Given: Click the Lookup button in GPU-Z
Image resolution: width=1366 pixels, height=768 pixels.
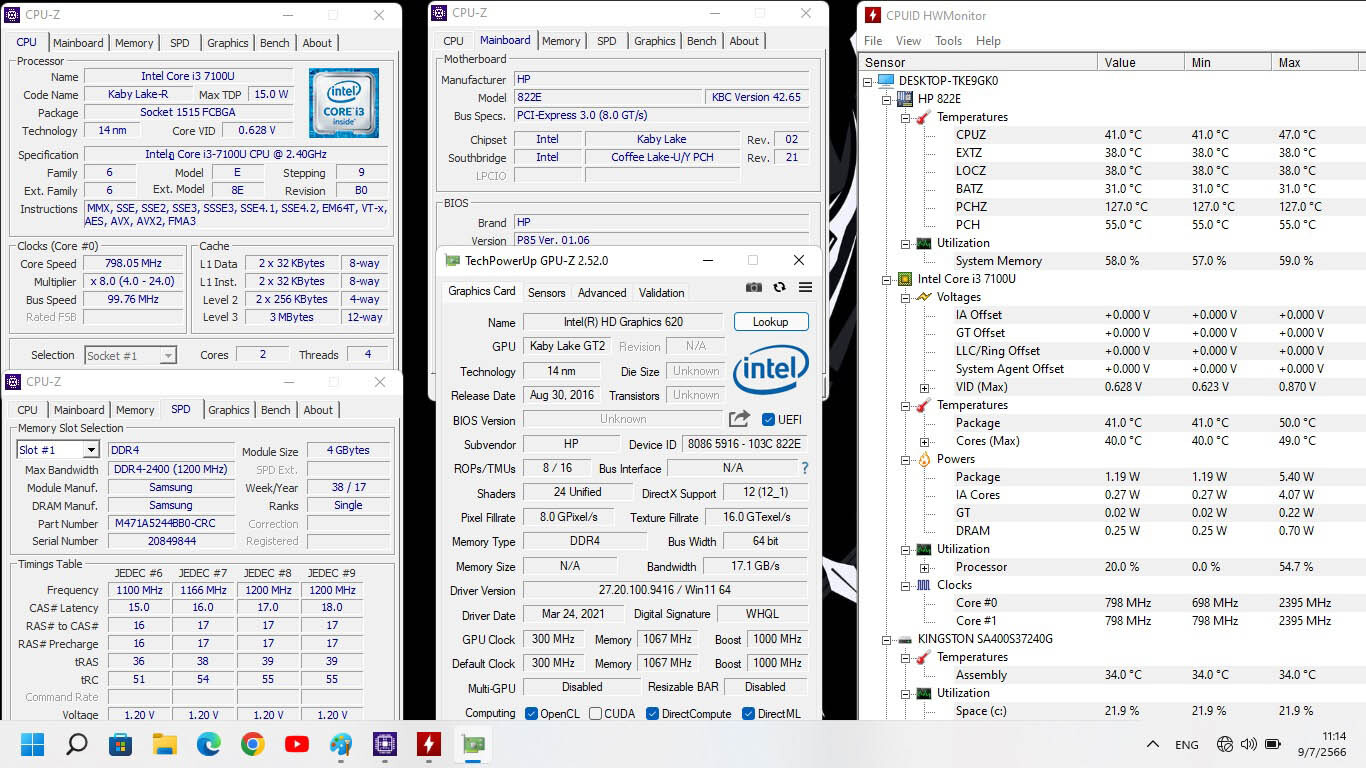Looking at the screenshot, I should pyautogui.click(x=771, y=322).
